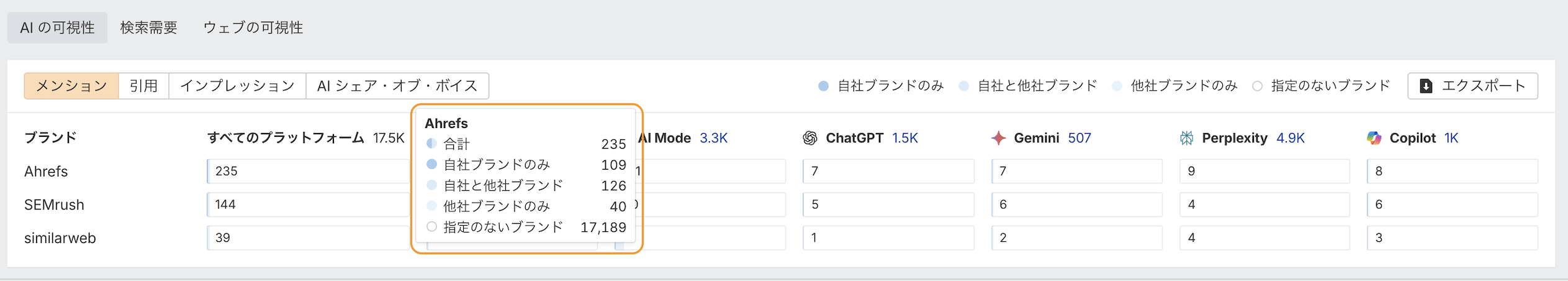Click the ChatGPT logo icon
This screenshot has width=1568, height=281.
[809, 138]
